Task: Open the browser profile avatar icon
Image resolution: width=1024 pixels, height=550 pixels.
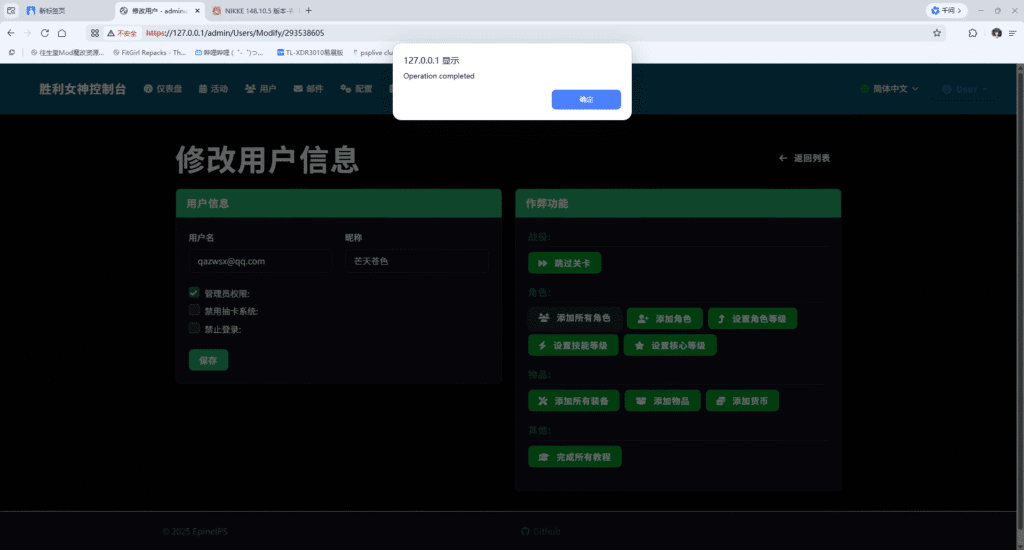Action: point(996,33)
